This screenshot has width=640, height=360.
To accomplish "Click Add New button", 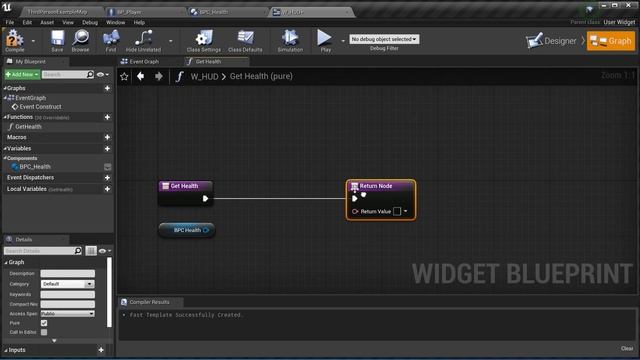I will [x=22, y=75].
